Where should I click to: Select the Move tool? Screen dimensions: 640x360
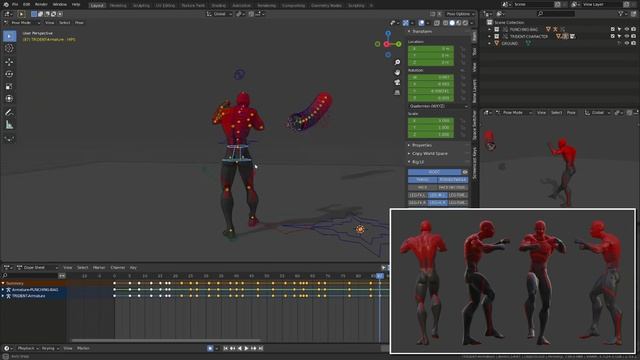[x=9, y=62]
